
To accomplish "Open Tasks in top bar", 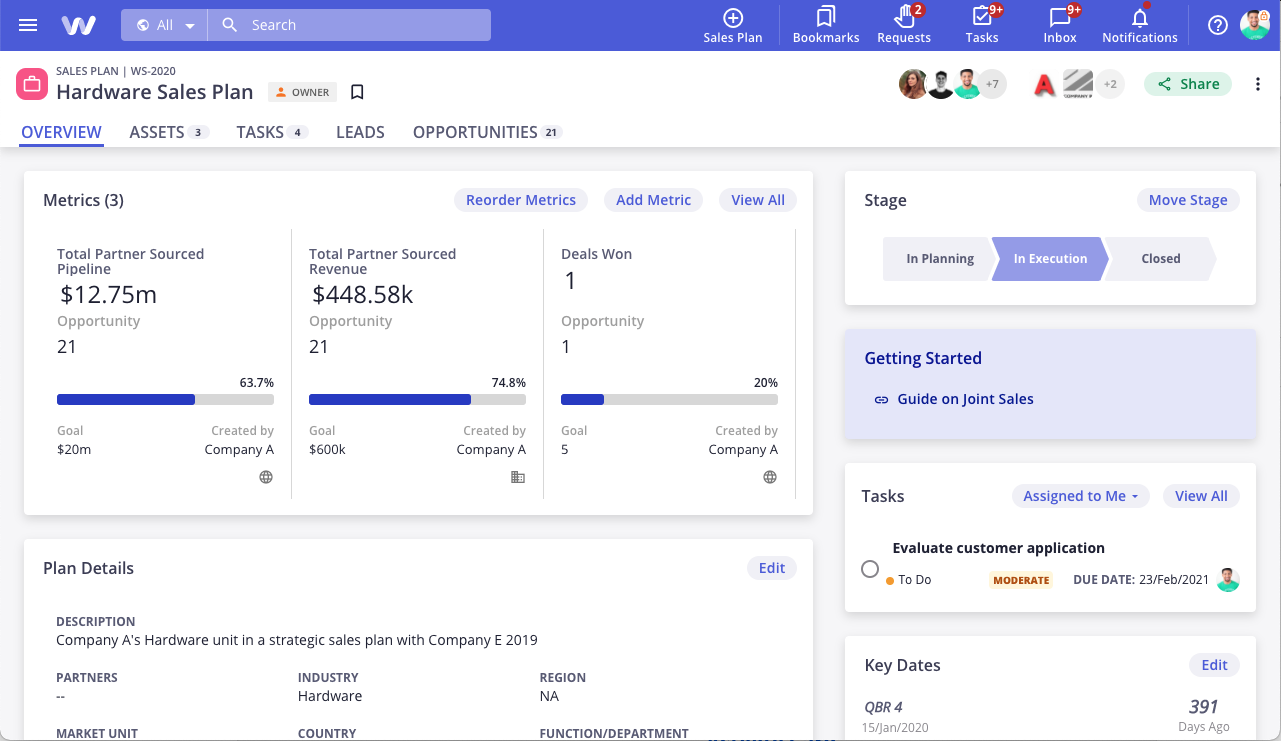I will click(982, 26).
